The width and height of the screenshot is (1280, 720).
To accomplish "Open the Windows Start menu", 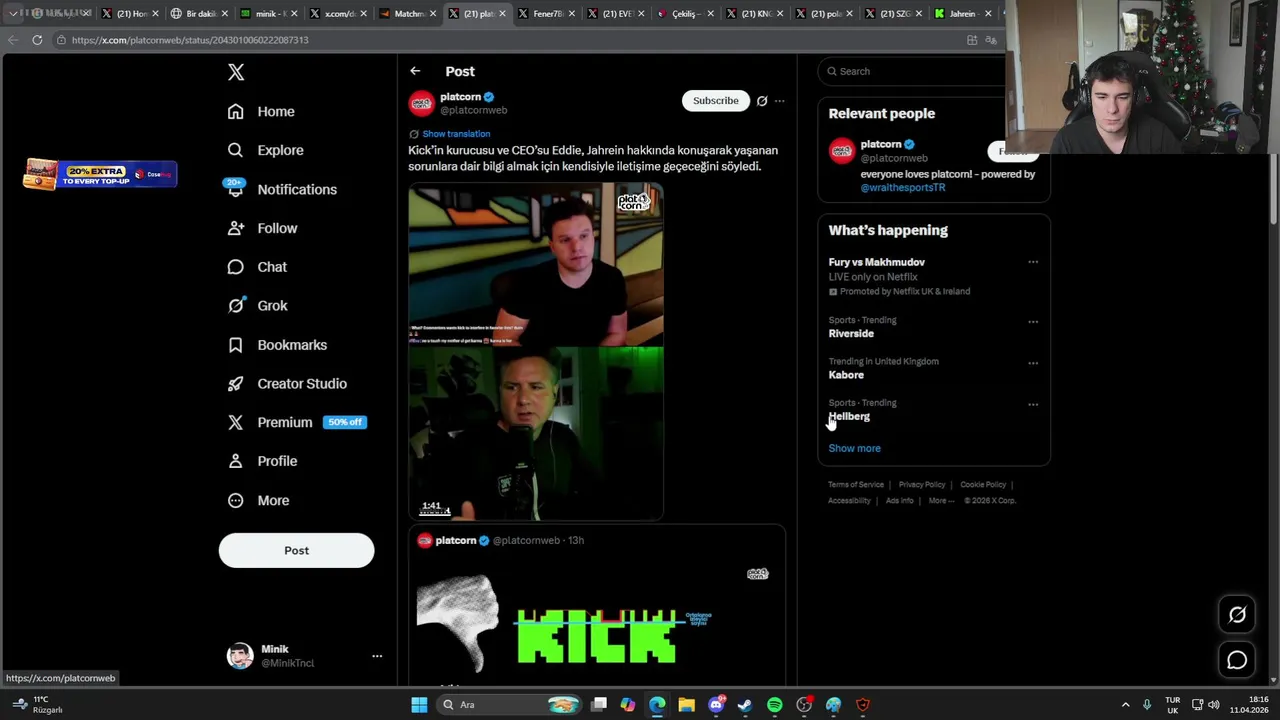I will (x=419, y=705).
